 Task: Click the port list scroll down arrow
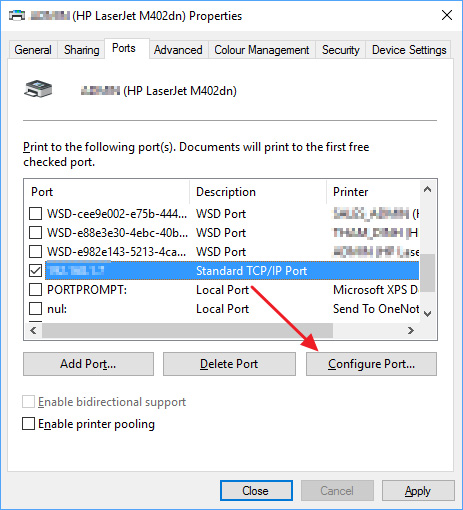pos(427,313)
